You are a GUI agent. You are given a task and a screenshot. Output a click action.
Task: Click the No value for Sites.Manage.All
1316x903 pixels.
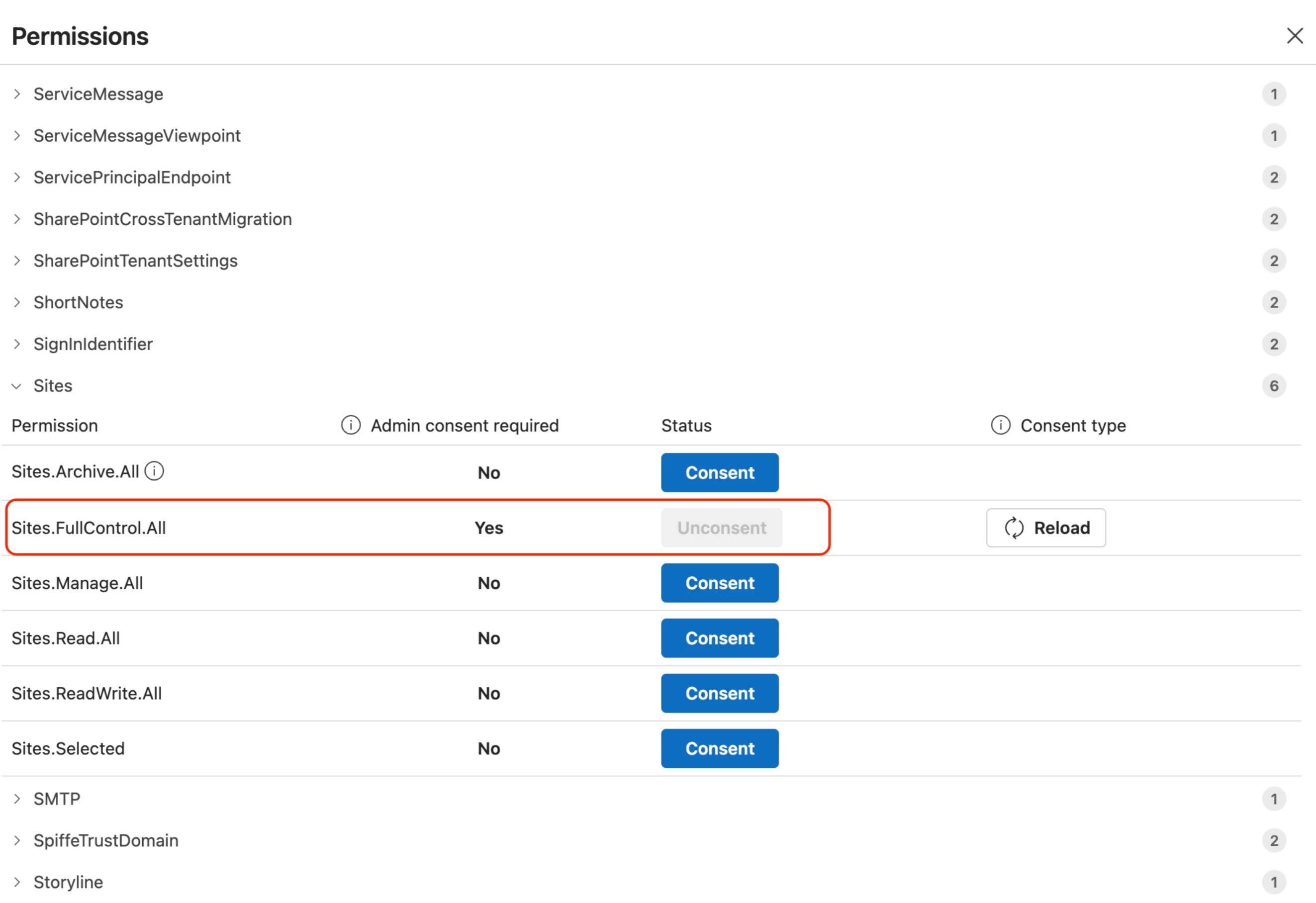tap(489, 583)
